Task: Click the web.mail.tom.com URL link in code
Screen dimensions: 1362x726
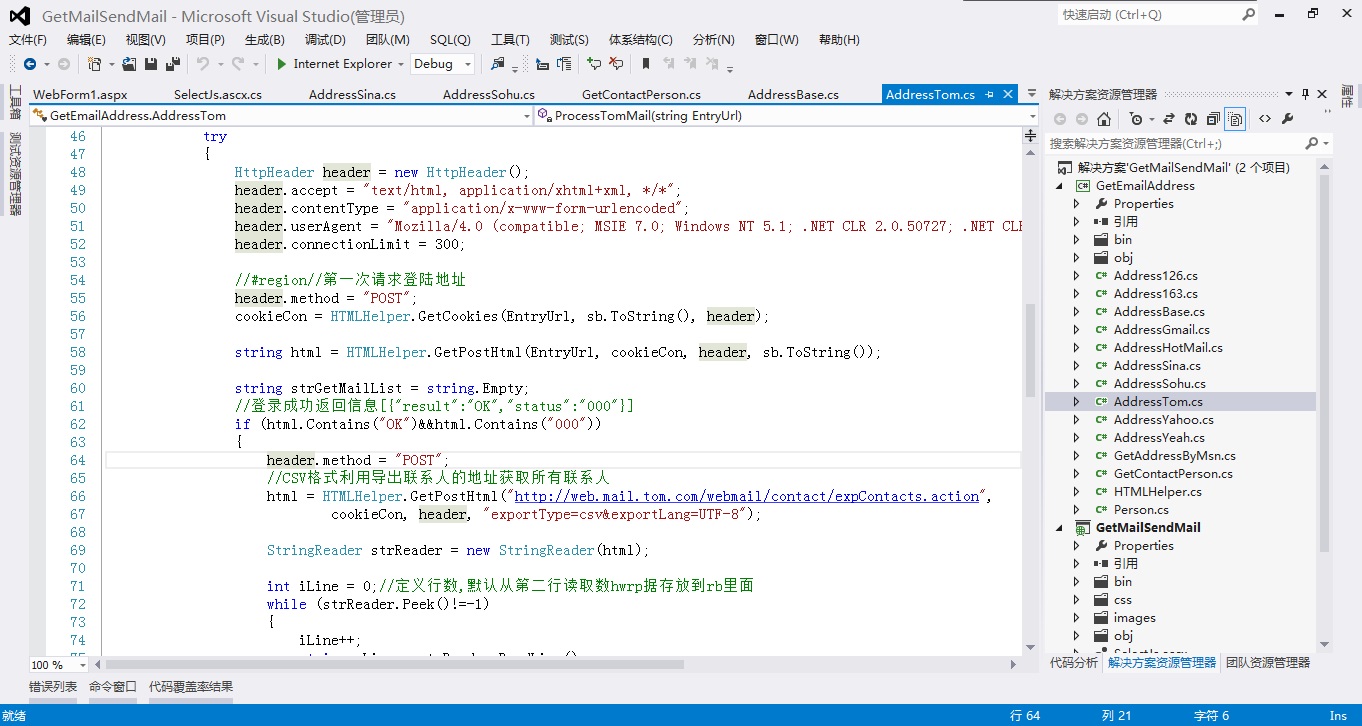Action: click(x=747, y=496)
